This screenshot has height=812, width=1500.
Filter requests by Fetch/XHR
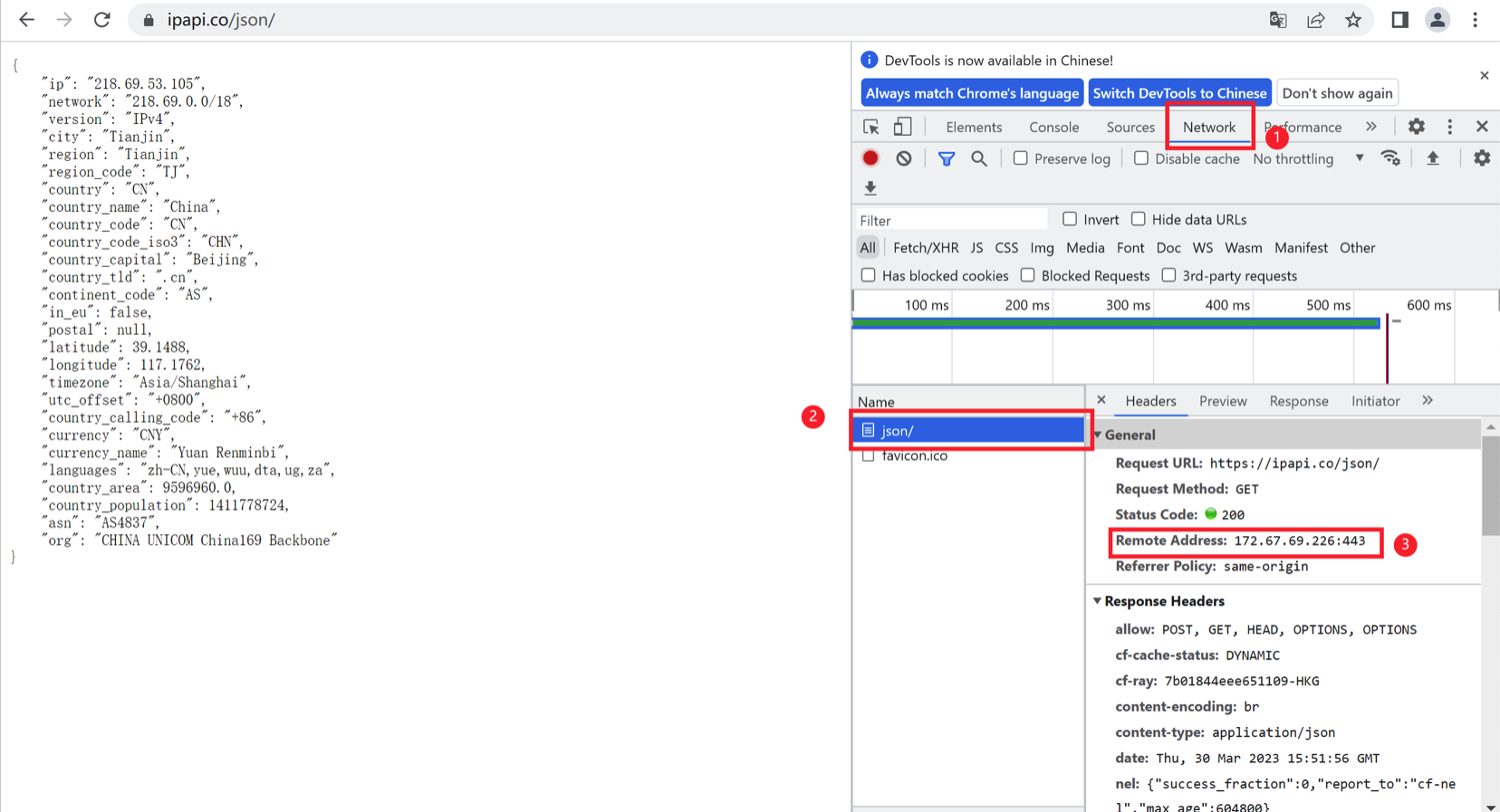(x=926, y=247)
